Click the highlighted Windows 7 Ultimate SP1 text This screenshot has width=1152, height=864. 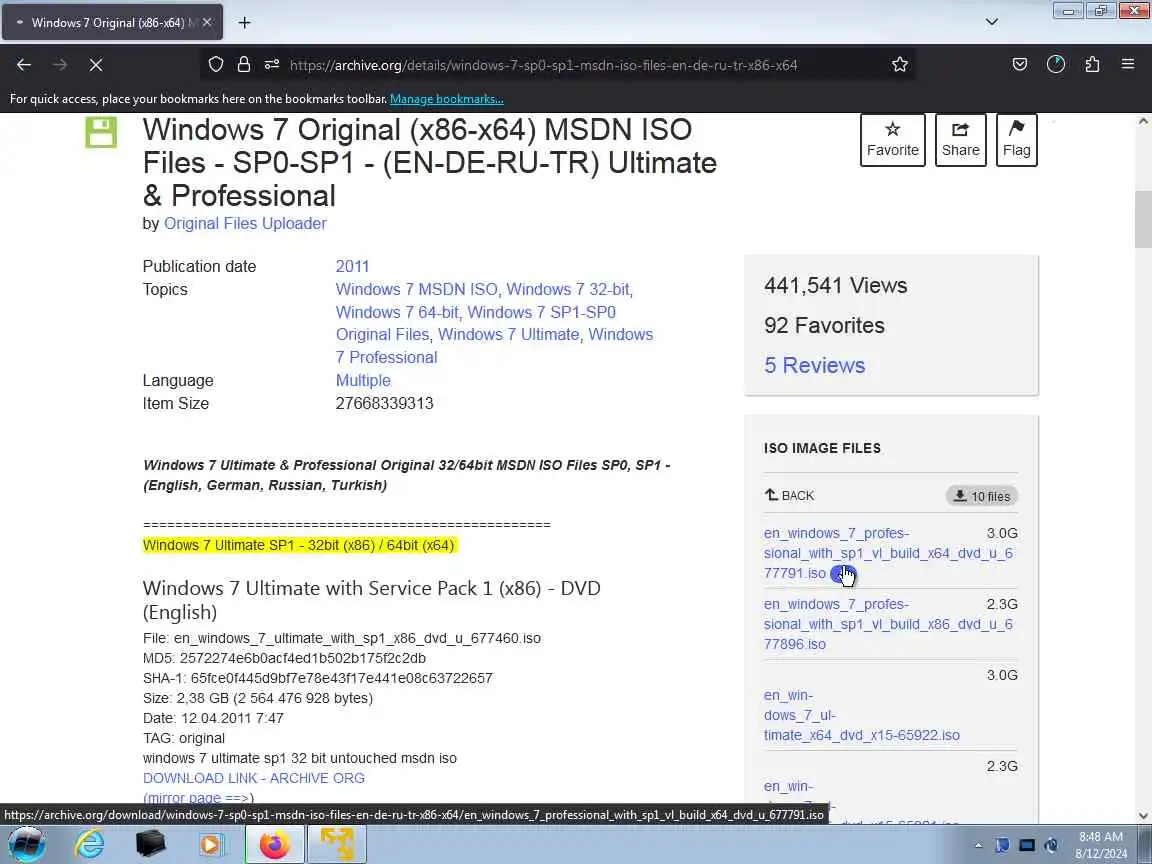[x=298, y=545]
